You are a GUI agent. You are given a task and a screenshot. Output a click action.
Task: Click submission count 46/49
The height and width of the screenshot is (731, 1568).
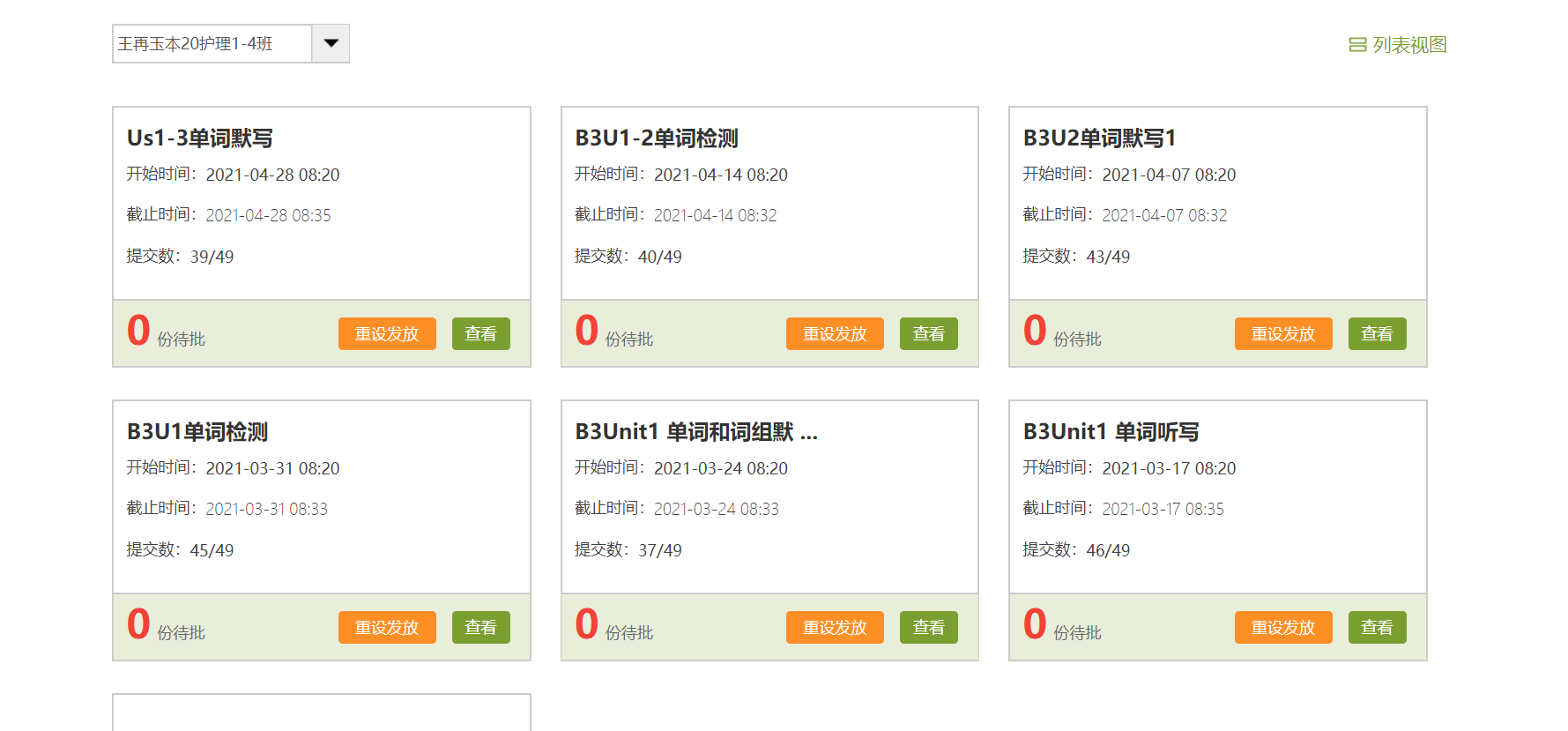pos(1108,550)
